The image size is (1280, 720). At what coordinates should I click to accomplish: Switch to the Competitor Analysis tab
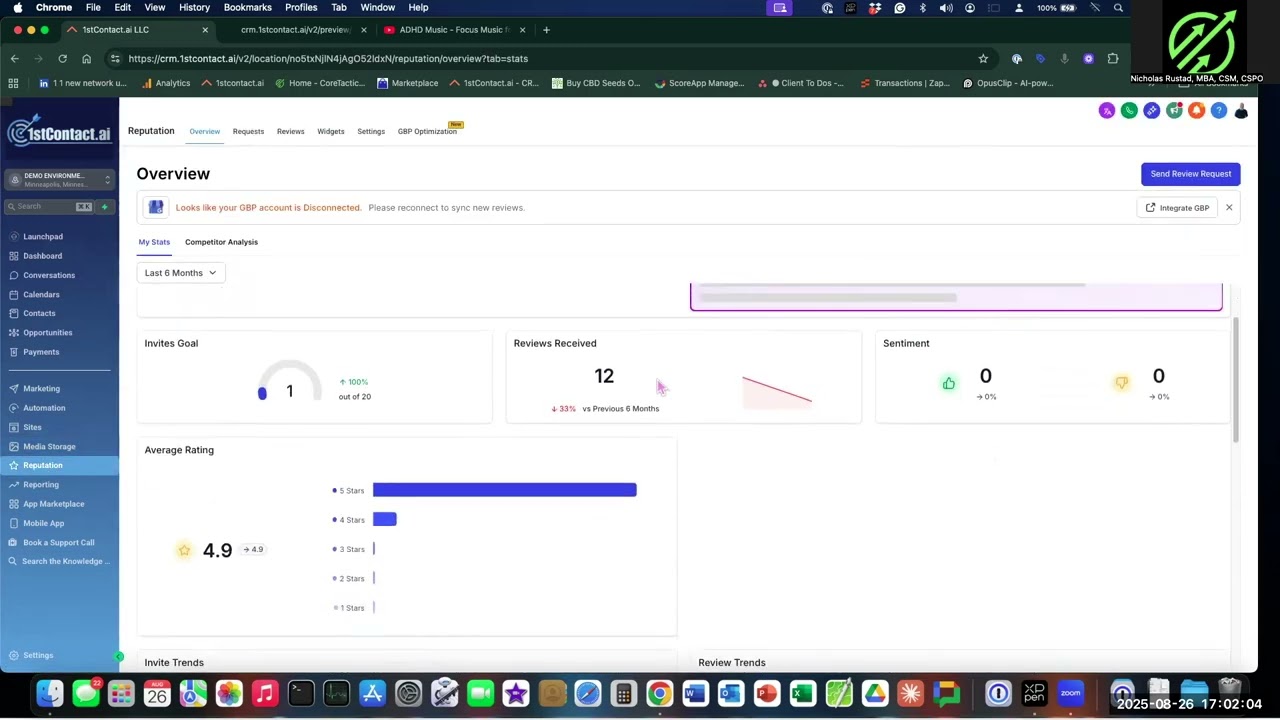[221, 242]
